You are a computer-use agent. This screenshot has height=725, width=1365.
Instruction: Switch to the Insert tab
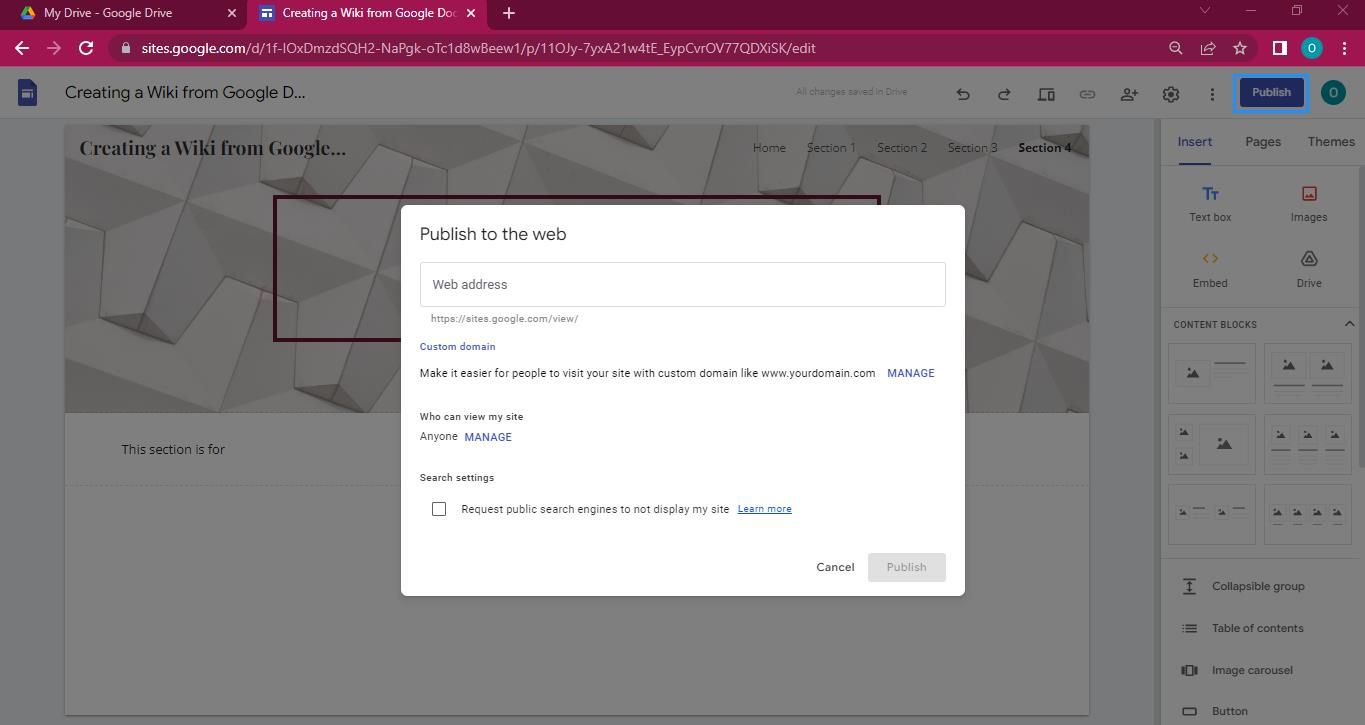point(1194,142)
